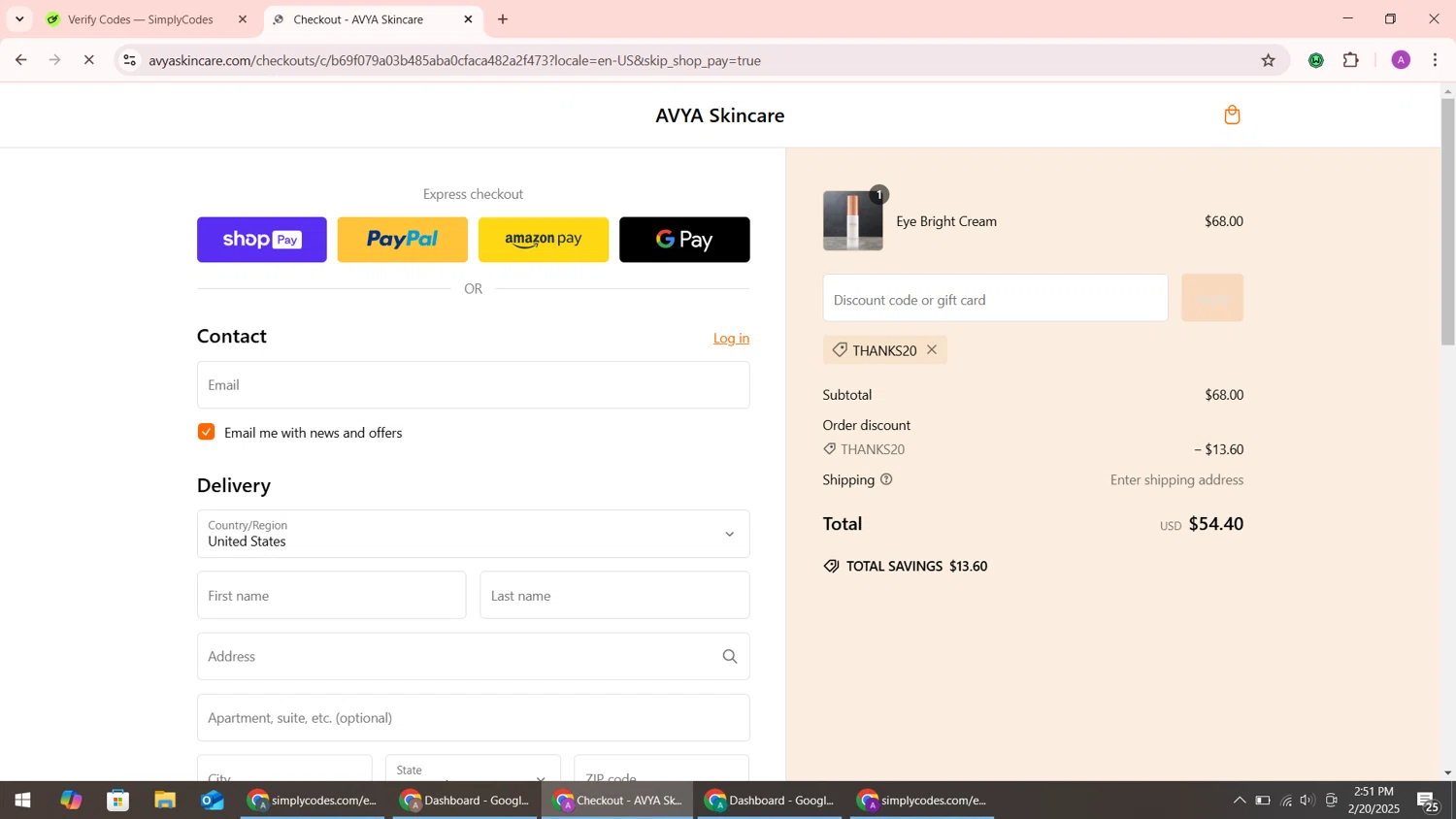Switch to first simplycodes.com taskbar window
1456x819 pixels.
313,801
